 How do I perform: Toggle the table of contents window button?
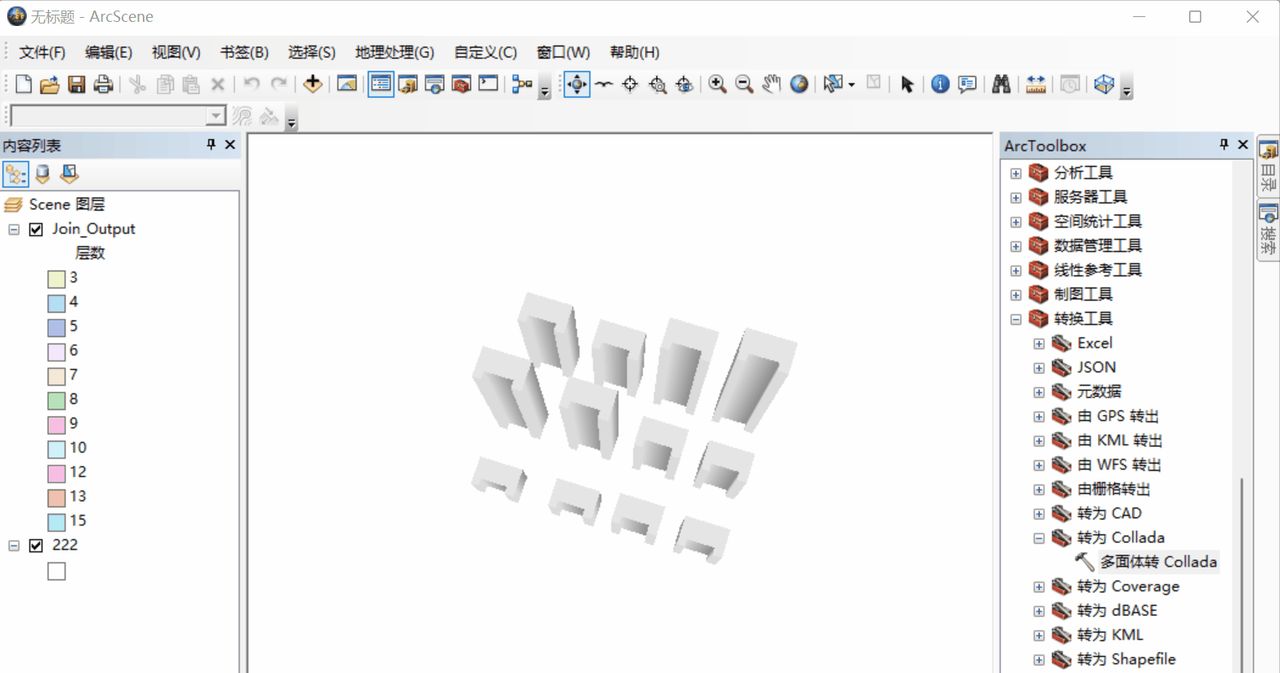pyautogui.click(x=381, y=85)
